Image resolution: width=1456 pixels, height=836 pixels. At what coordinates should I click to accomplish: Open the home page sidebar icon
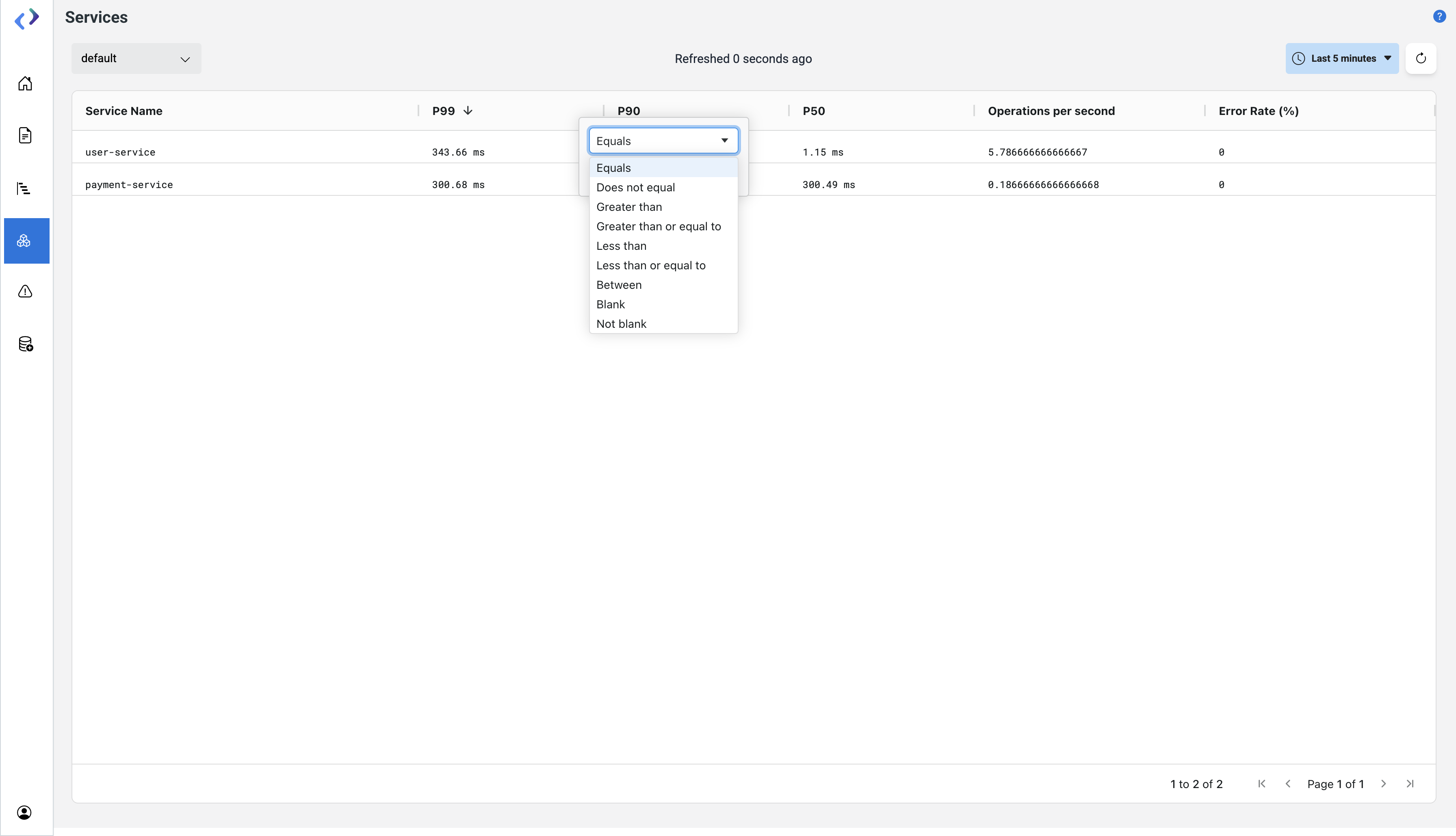(x=25, y=84)
